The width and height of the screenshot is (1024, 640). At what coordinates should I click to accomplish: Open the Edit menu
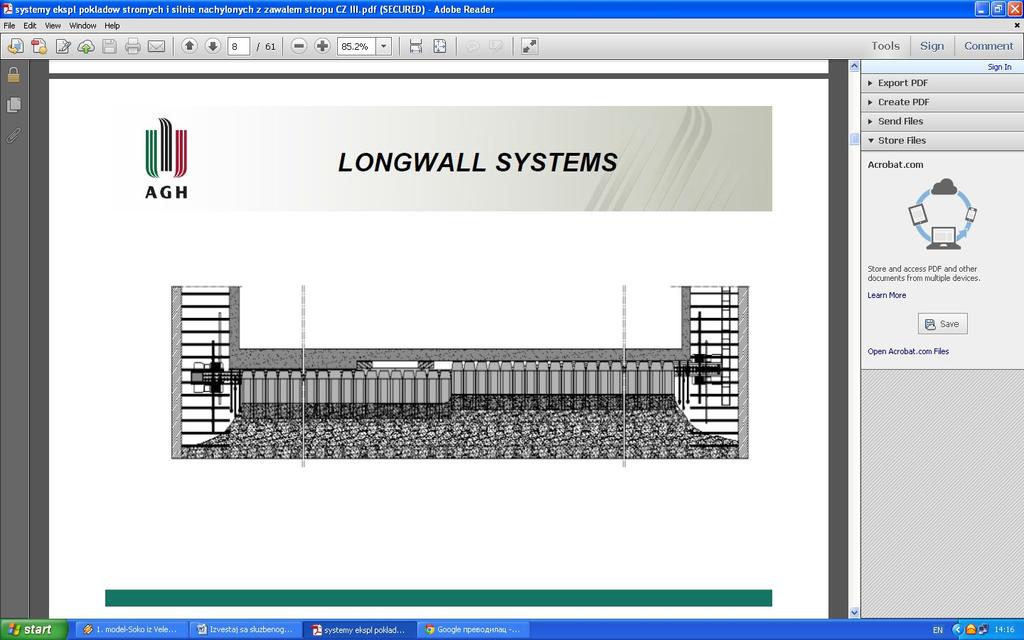coord(30,25)
